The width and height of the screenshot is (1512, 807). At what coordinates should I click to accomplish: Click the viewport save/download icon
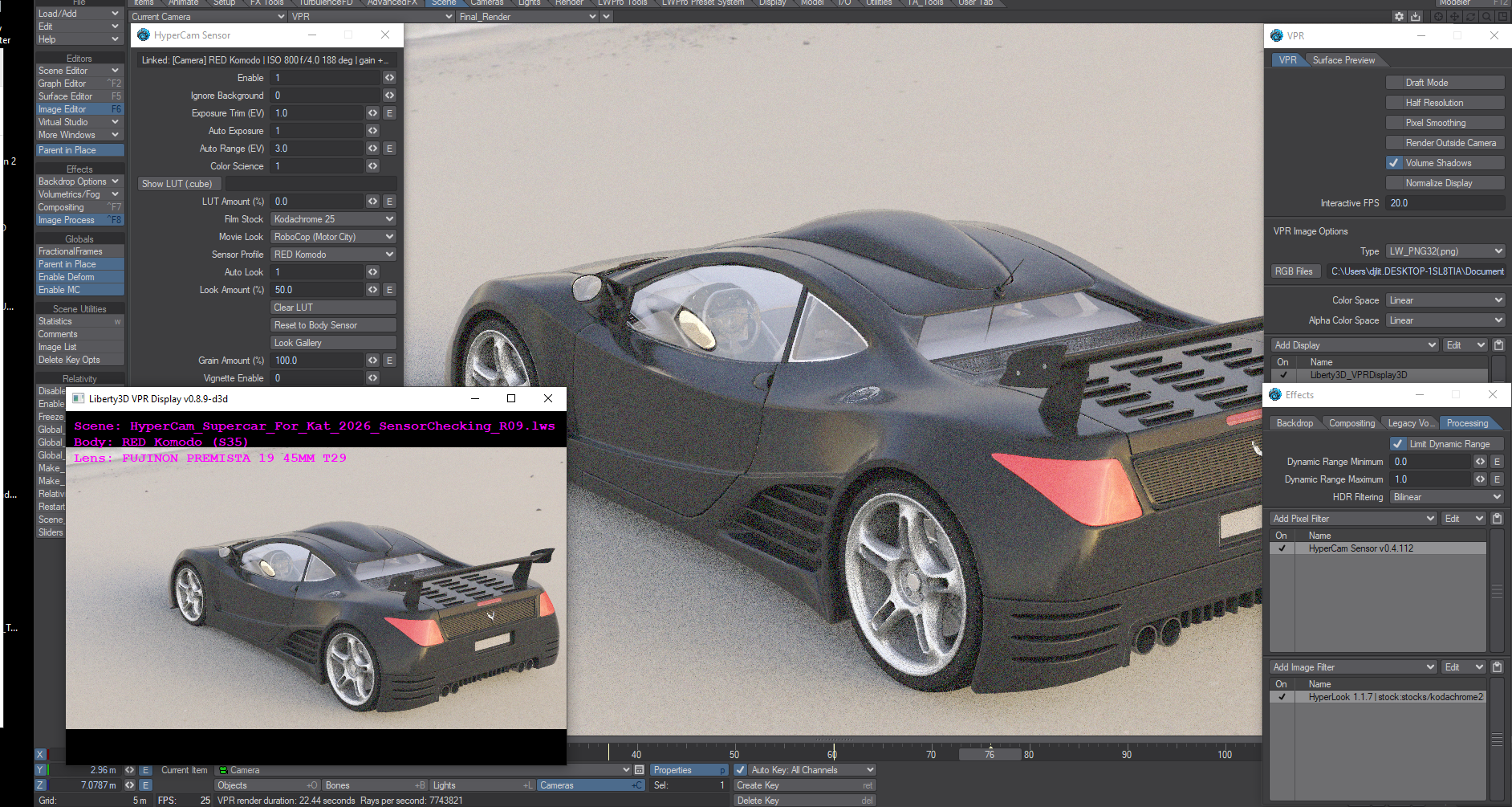[x=1415, y=16]
